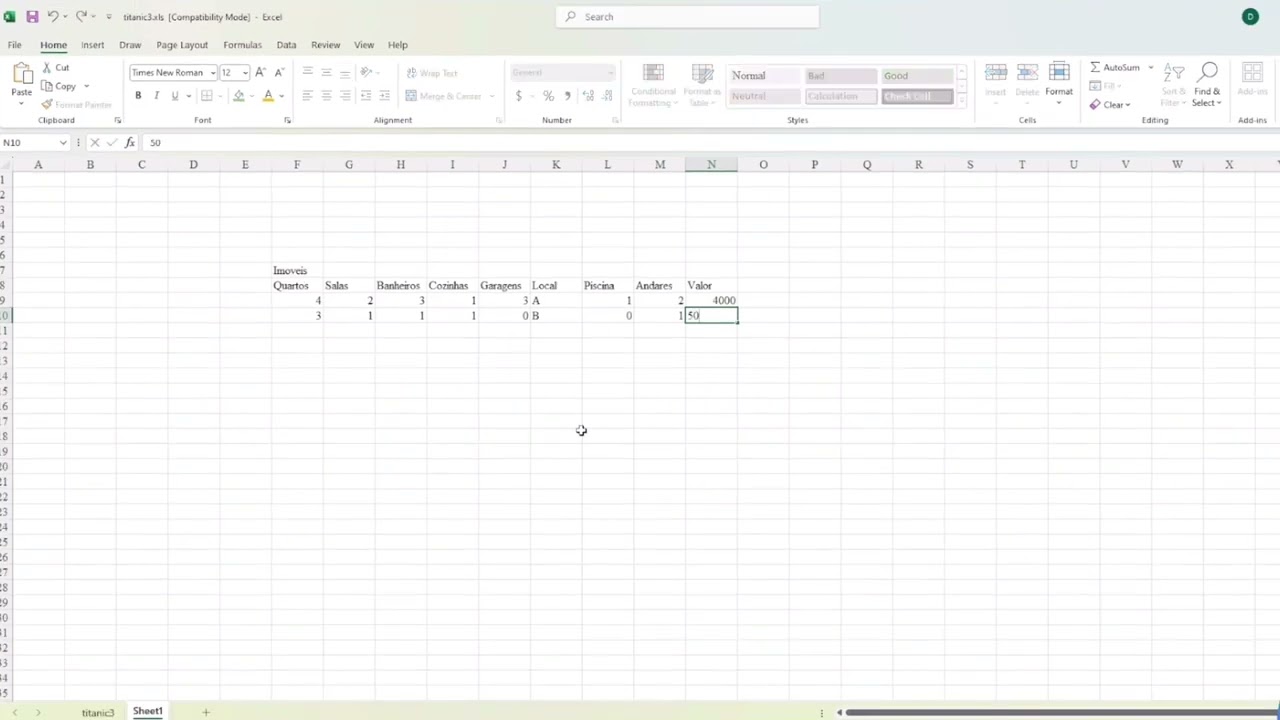Click the comma style icon
1280x720 pixels.
(x=567, y=96)
